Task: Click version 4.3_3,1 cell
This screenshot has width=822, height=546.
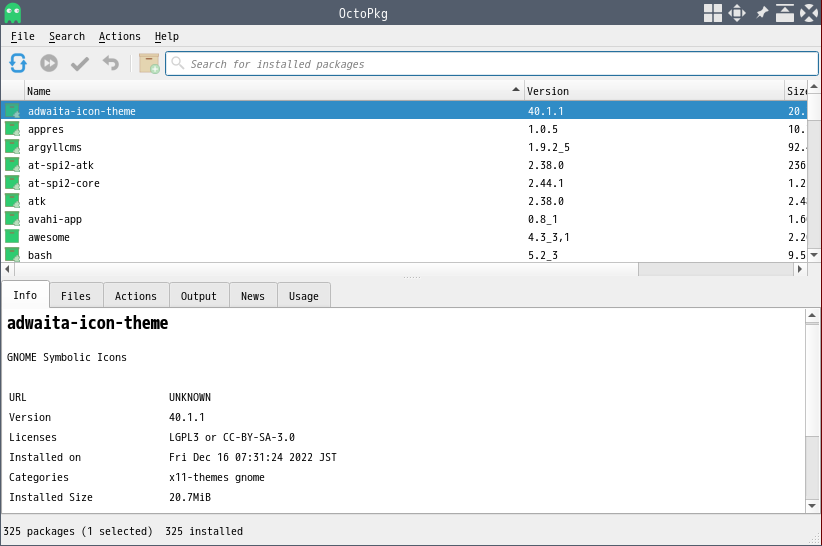Action: coord(548,237)
